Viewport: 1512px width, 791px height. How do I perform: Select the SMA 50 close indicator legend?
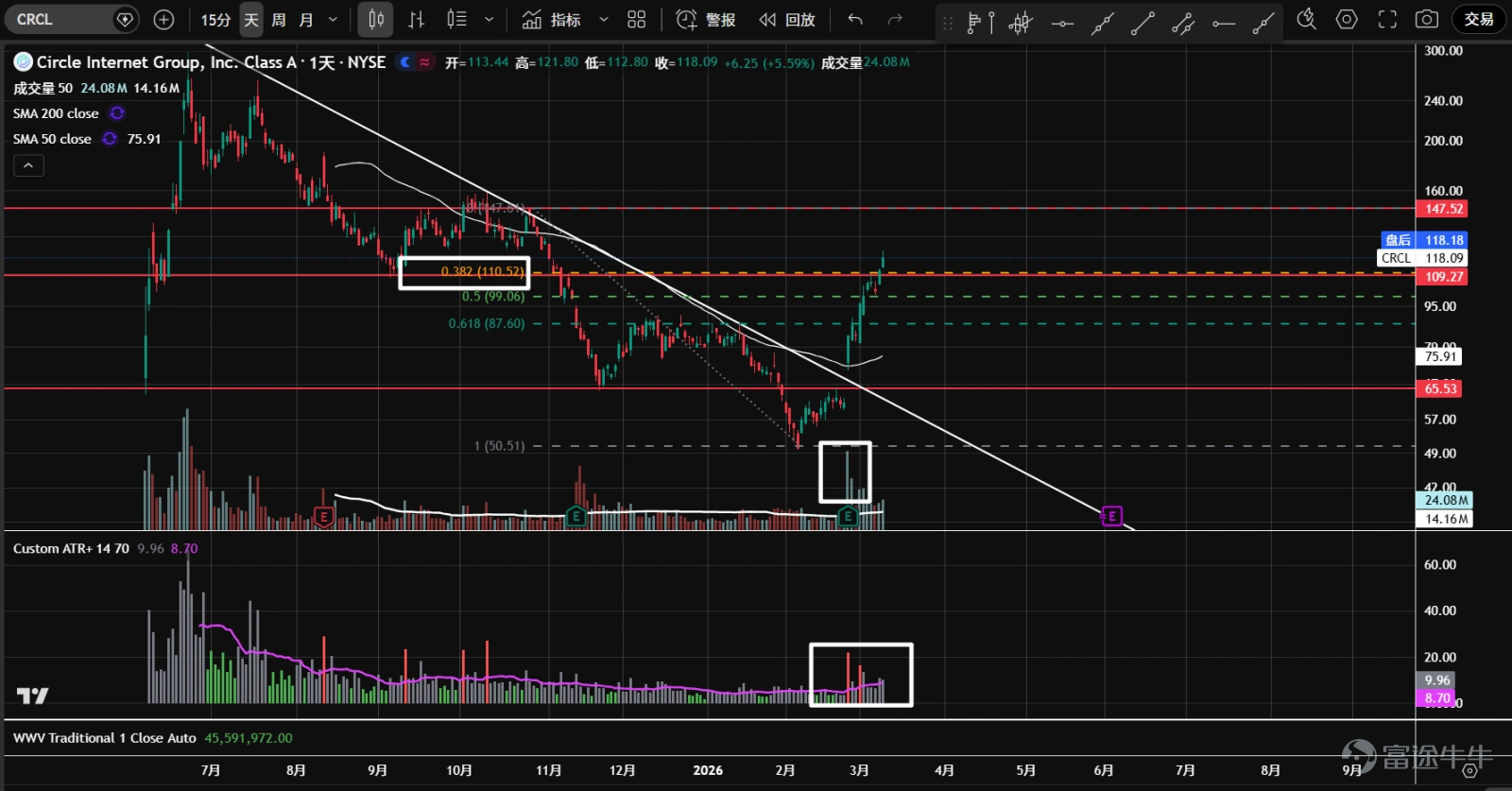[52, 139]
